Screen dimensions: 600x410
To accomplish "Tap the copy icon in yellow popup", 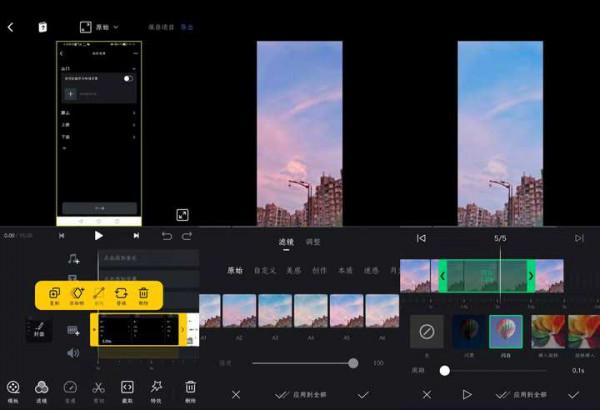I will click(x=55, y=294).
